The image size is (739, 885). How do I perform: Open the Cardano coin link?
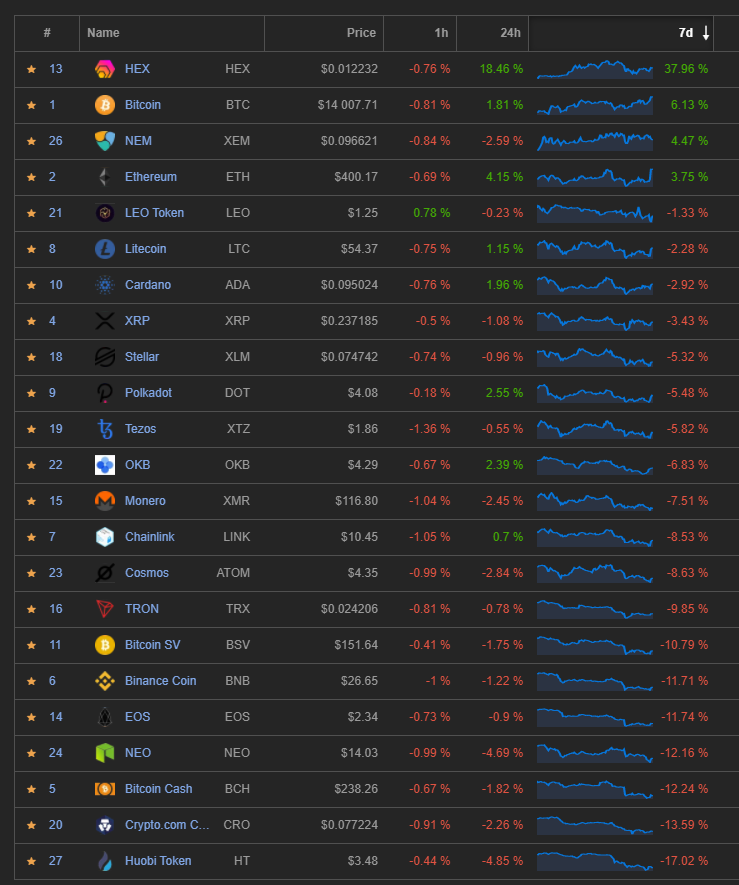(148, 285)
